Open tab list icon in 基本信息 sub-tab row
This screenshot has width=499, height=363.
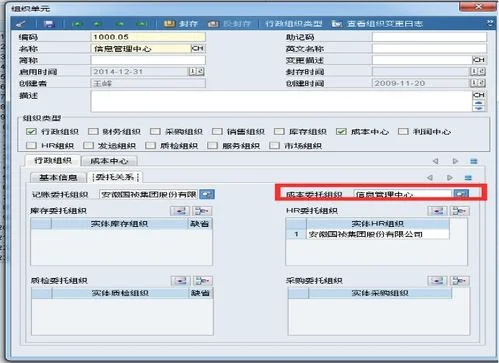click(x=468, y=177)
